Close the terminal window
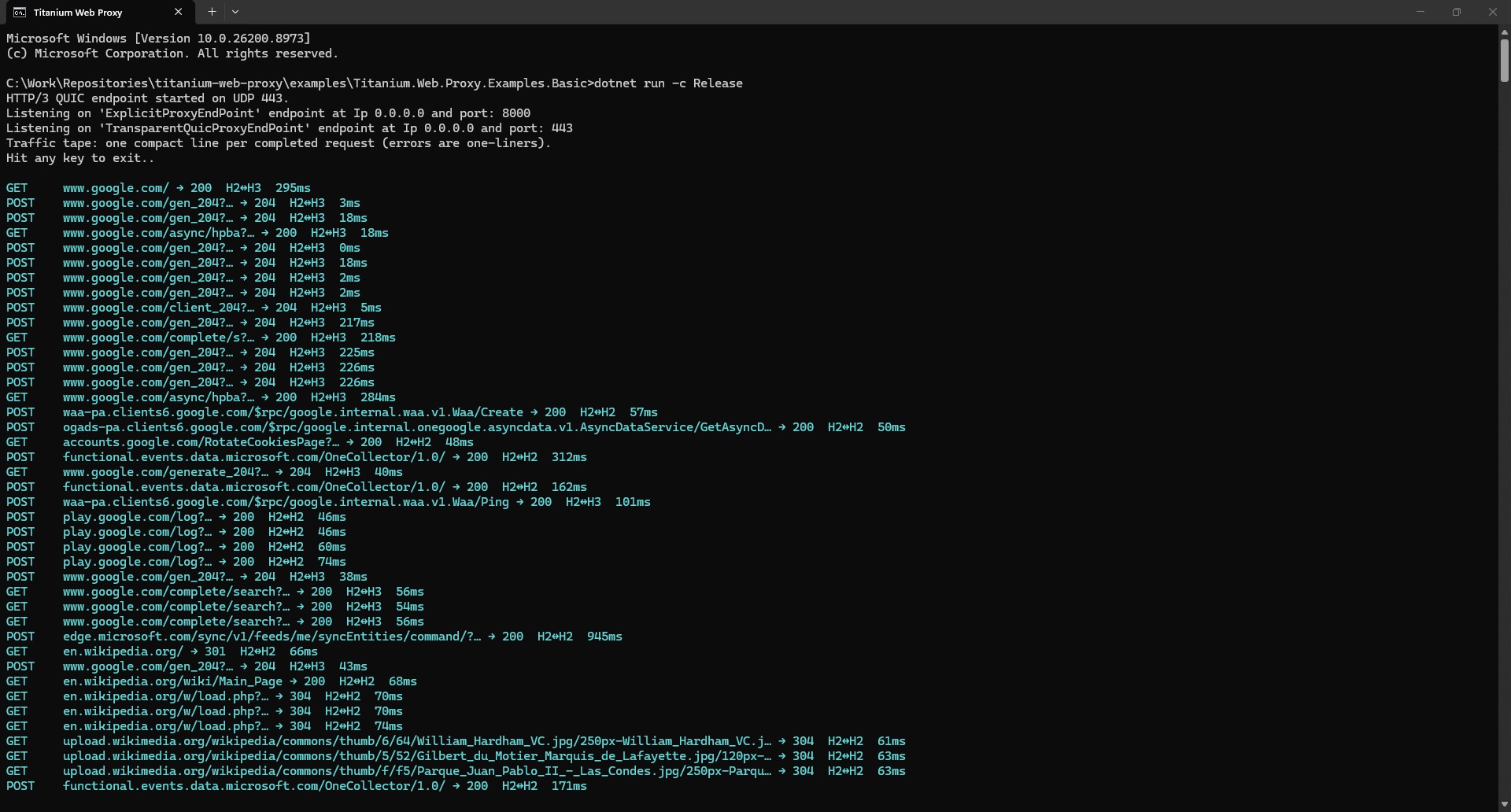 tap(1493, 12)
